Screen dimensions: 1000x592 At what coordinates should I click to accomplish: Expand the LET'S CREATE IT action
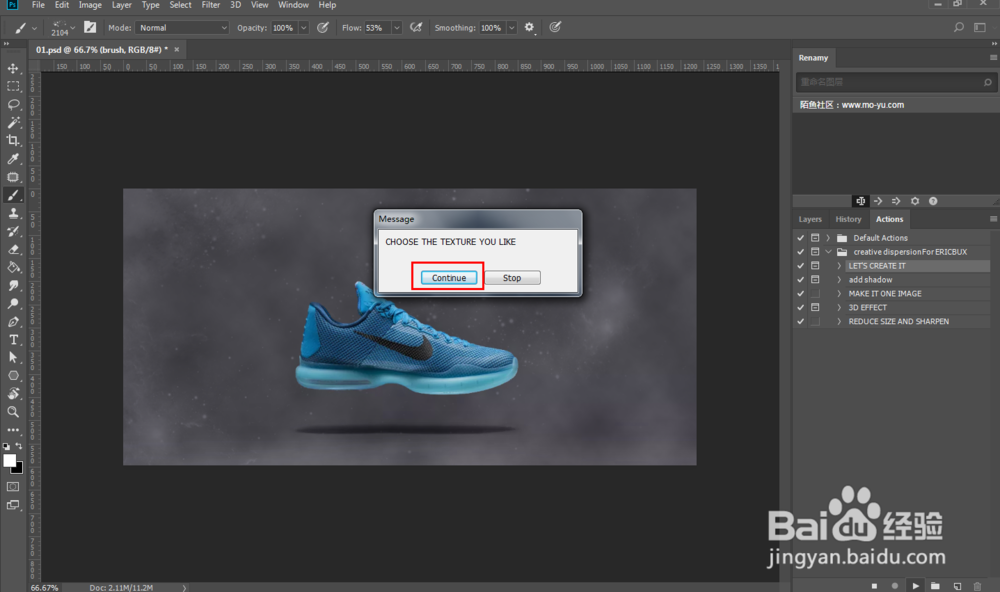tap(839, 266)
